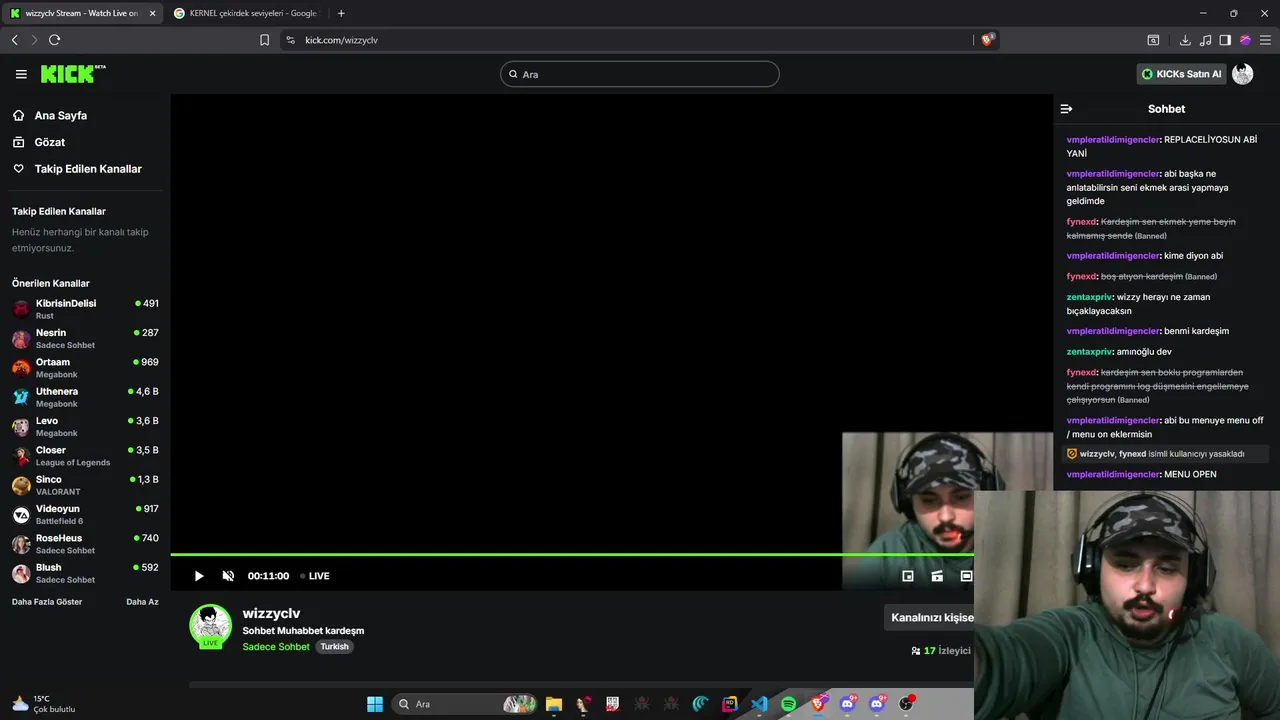Click username zentaxpriv in the amınoğlu dev message
This screenshot has height=720, width=1280.
pos(1089,352)
